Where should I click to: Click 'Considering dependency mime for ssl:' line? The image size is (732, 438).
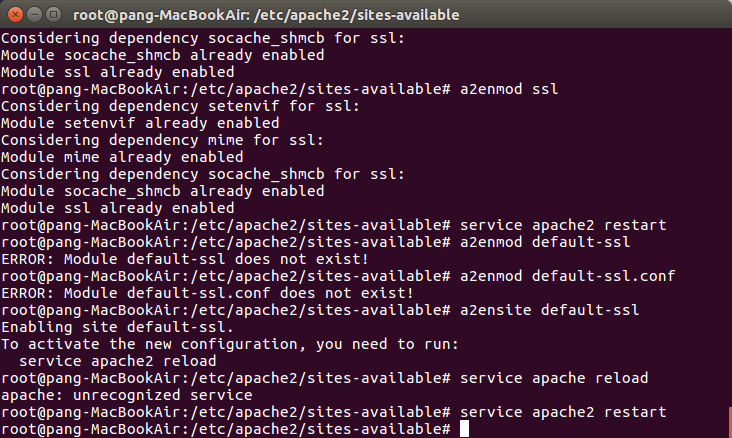[x=162, y=140]
